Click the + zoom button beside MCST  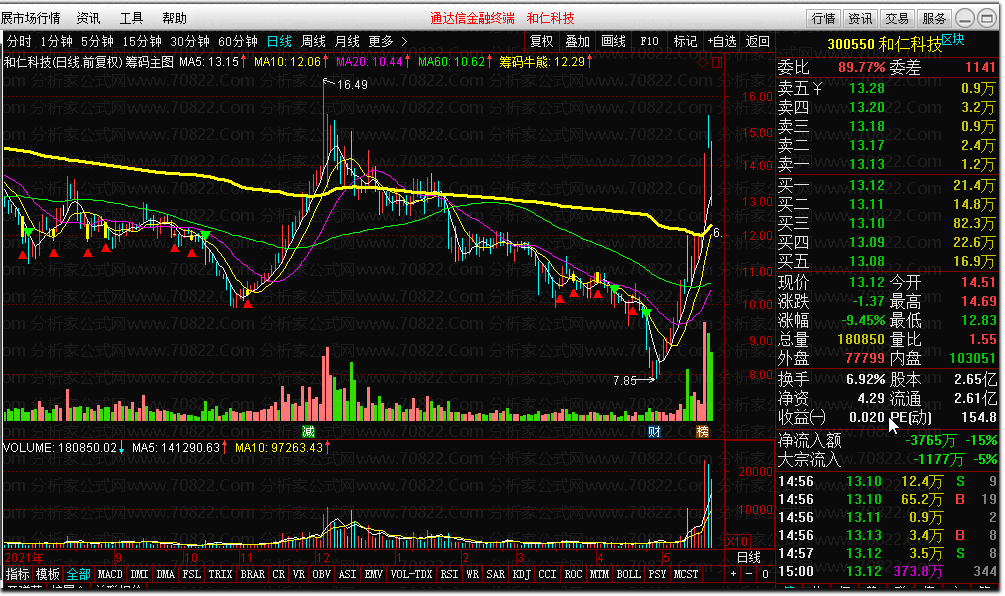(733, 574)
